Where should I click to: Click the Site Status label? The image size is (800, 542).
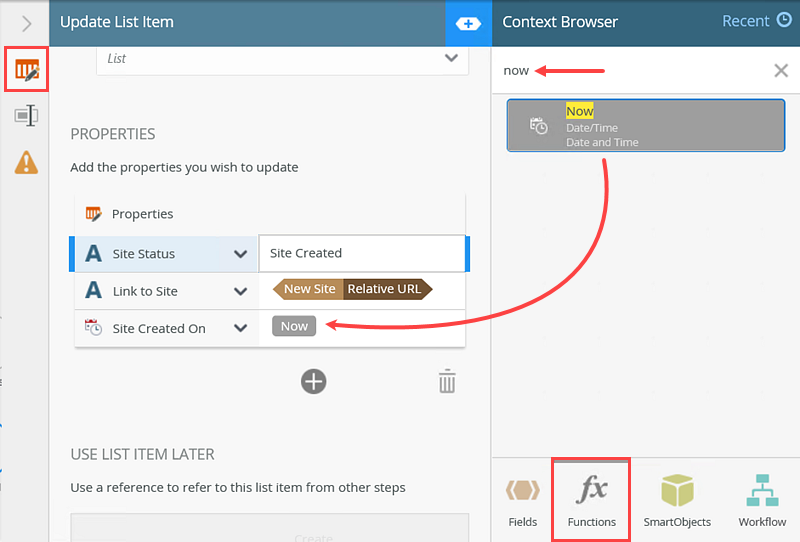pos(144,254)
